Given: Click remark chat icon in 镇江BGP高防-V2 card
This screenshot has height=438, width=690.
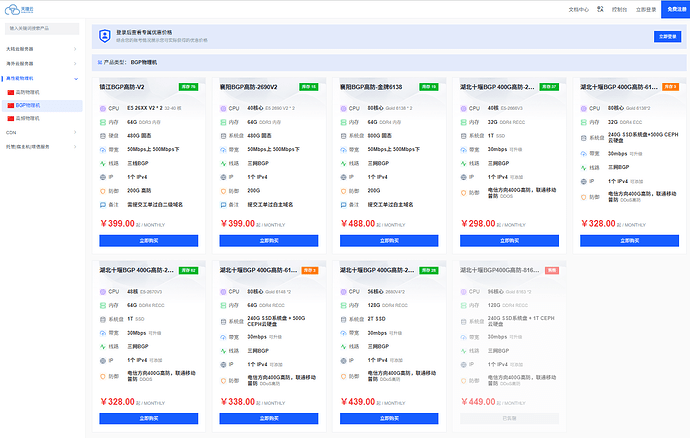Looking at the screenshot, I should click(103, 205).
